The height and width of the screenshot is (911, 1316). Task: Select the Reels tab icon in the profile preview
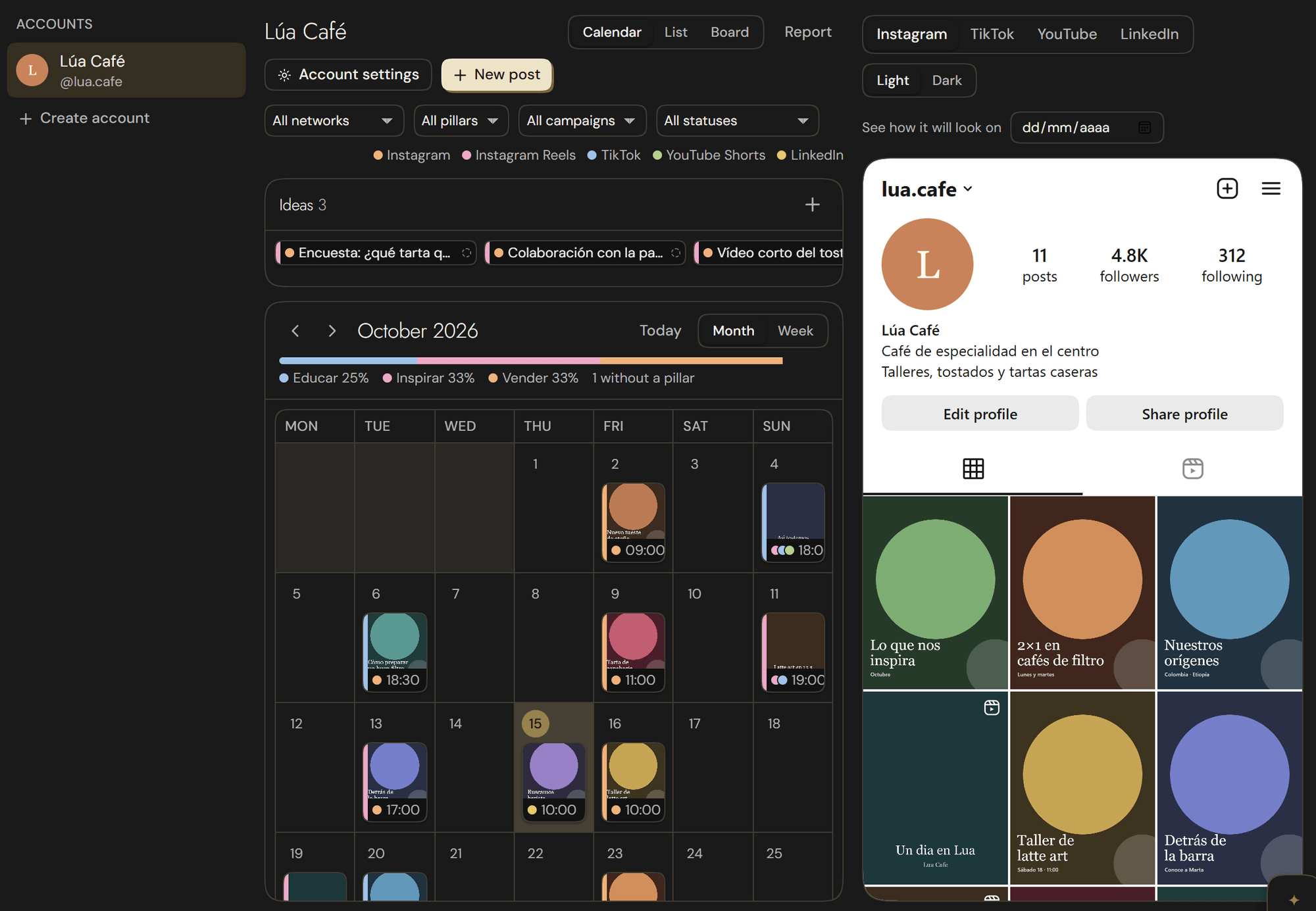click(x=1192, y=468)
